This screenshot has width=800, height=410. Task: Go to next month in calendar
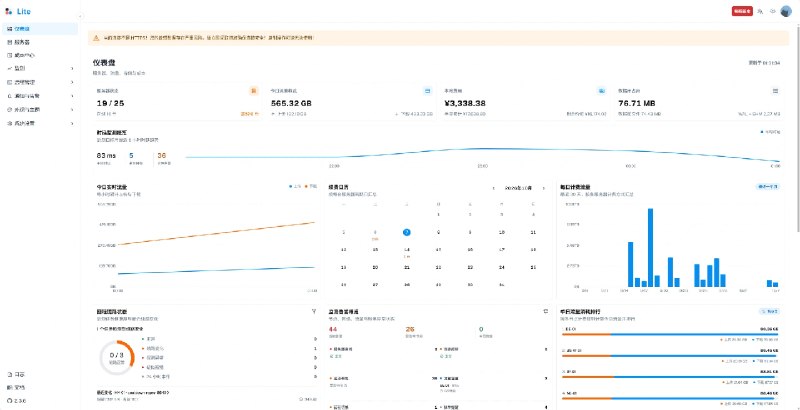[x=543, y=188]
